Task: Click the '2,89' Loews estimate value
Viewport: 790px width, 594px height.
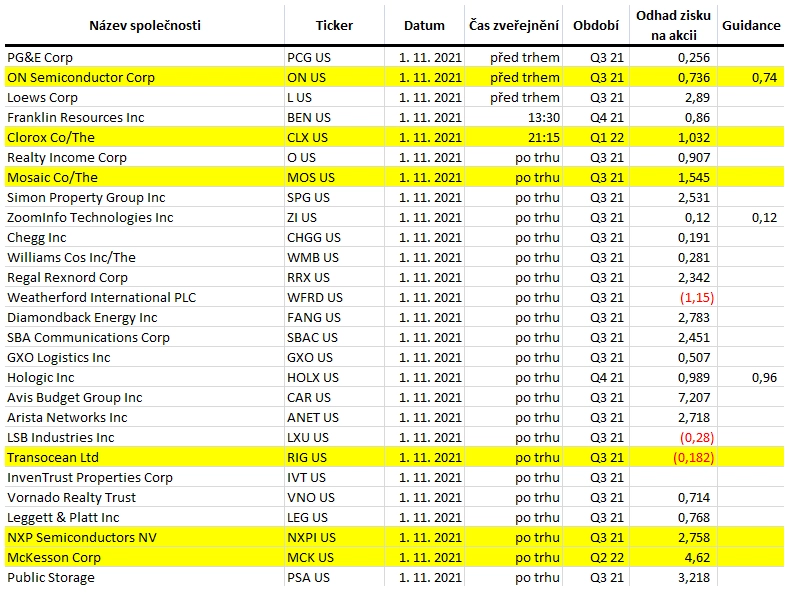Action: tap(673, 97)
